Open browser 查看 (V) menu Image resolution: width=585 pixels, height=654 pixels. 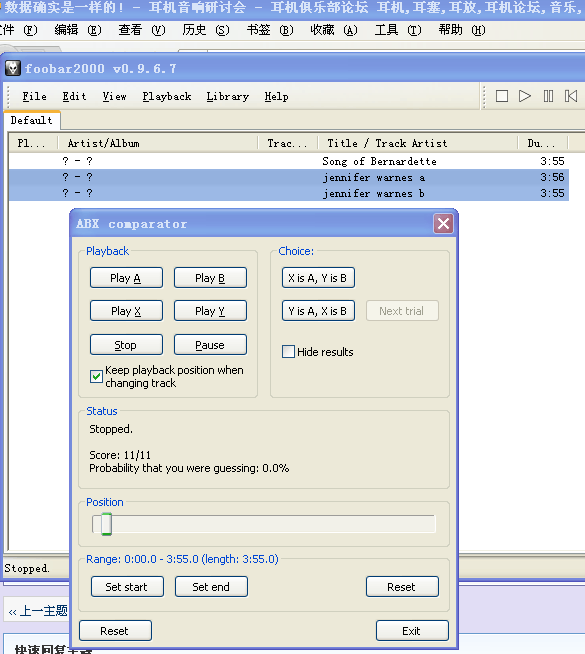142,30
